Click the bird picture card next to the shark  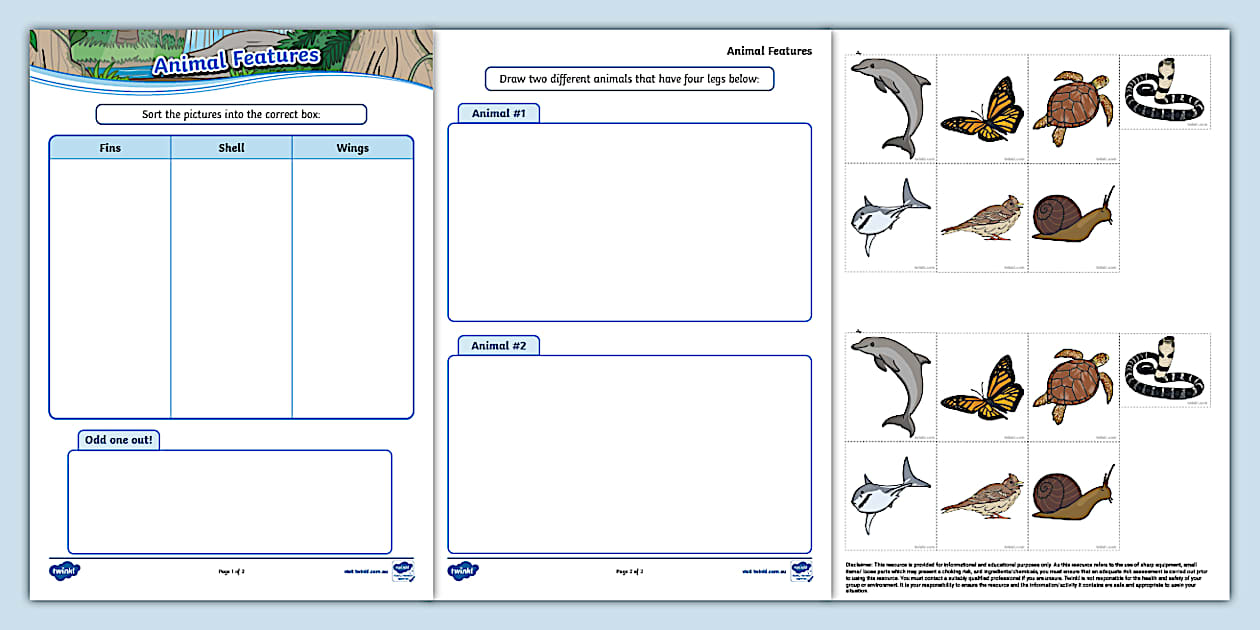tap(982, 220)
